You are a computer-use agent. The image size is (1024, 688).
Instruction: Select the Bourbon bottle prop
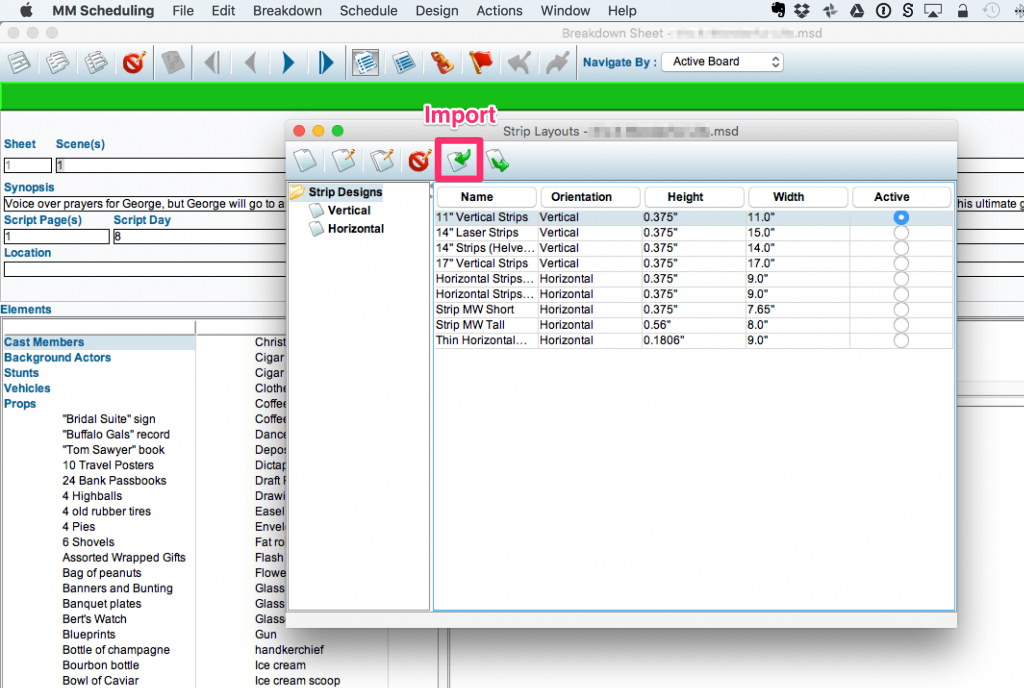point(101,665)
